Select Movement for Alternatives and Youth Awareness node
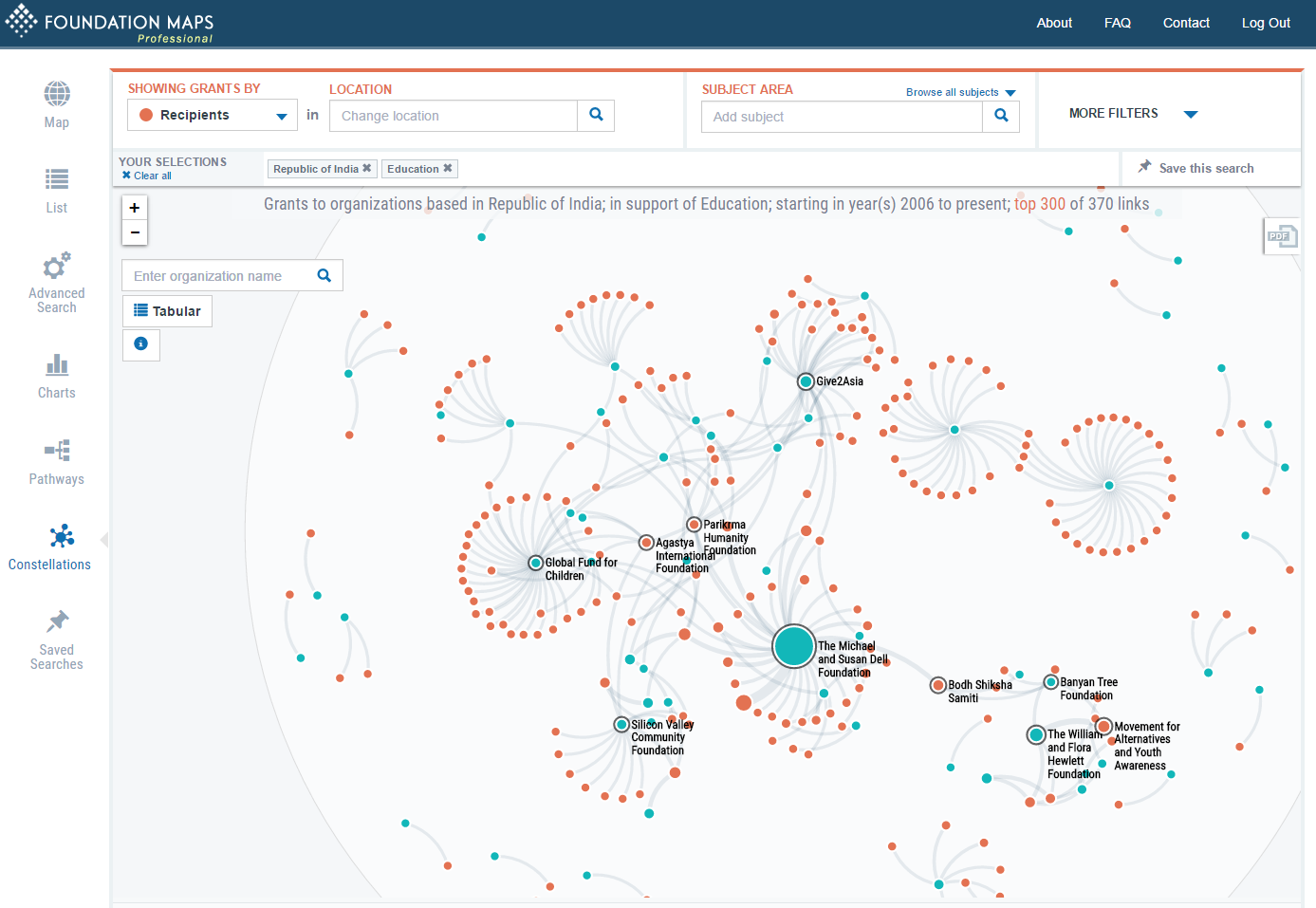Viewport: 1316px width, 908px height. 1103,727
